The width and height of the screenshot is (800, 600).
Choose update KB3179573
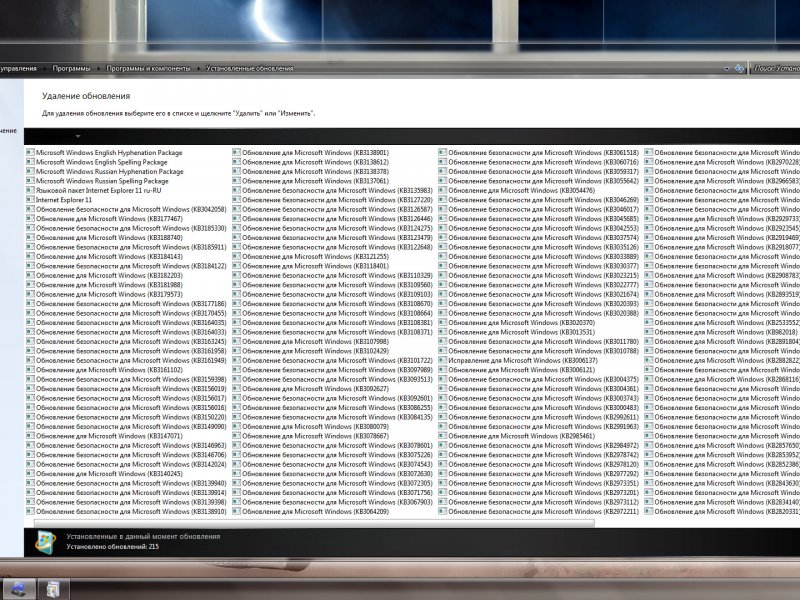(105, 294)
